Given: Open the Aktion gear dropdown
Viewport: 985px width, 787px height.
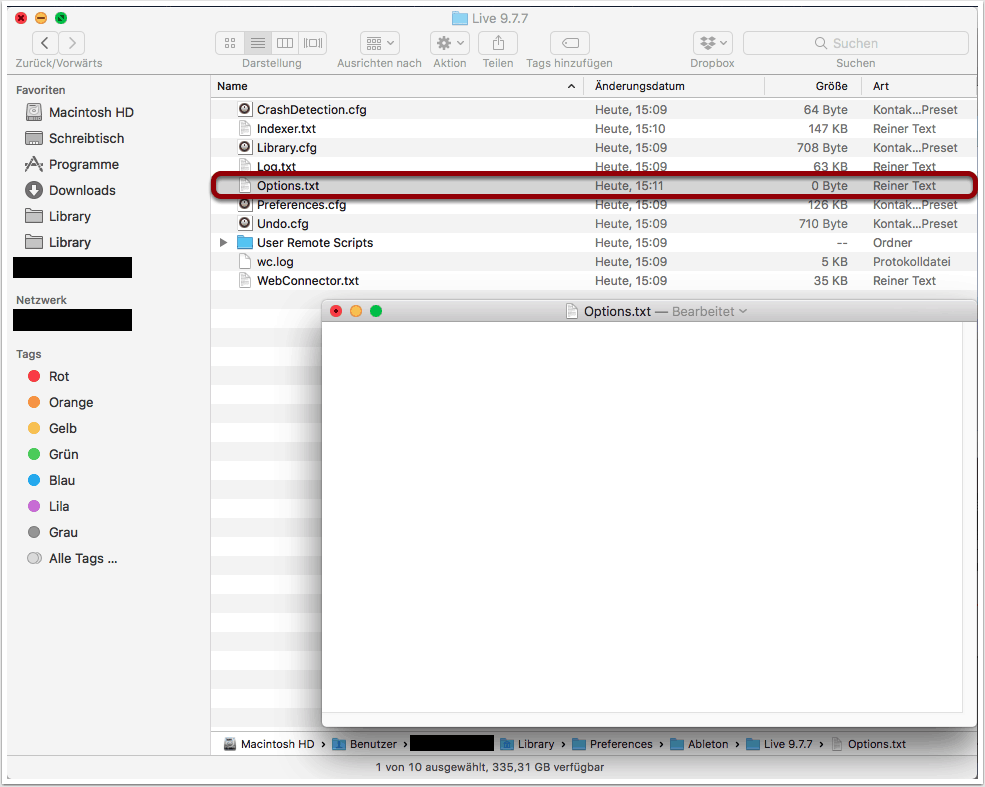Looking at the screenshot, I should pyautogui.click(x=449, y=43).
